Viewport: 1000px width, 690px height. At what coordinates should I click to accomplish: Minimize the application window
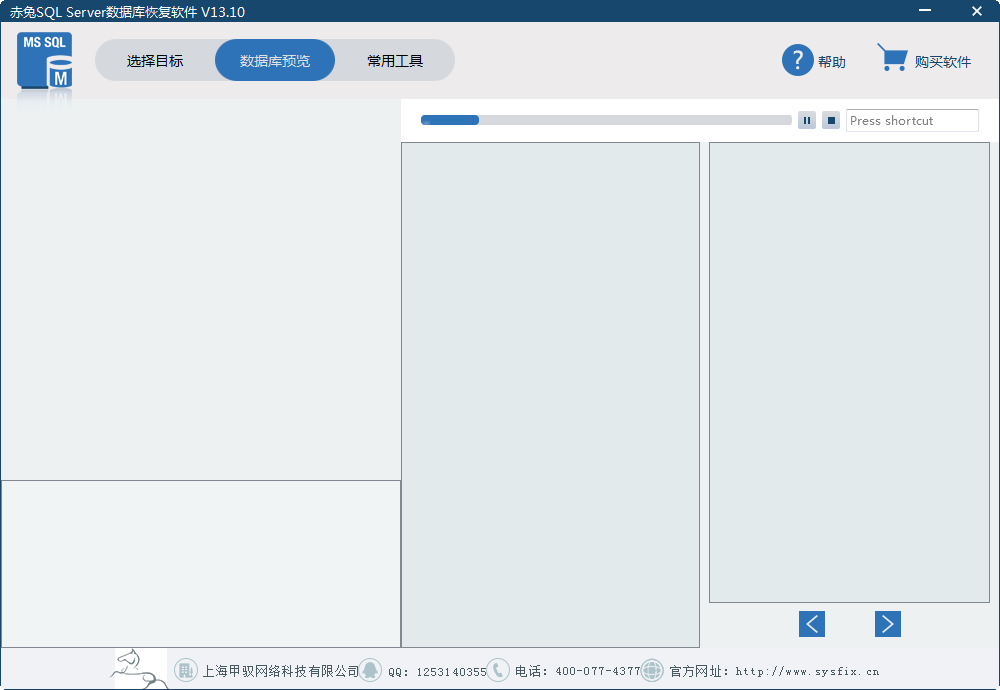pyautogui.click(x=925, y=10)
